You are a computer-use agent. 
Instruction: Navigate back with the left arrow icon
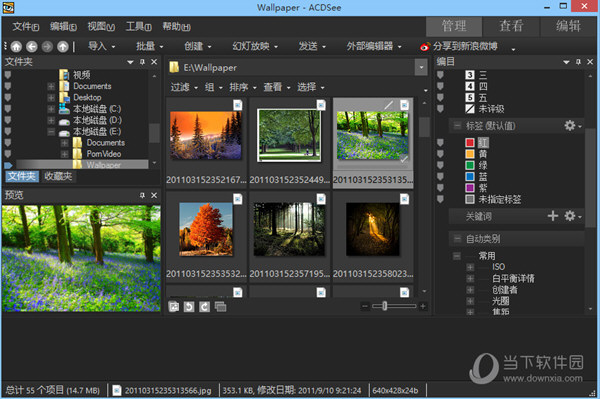point(32,47)
